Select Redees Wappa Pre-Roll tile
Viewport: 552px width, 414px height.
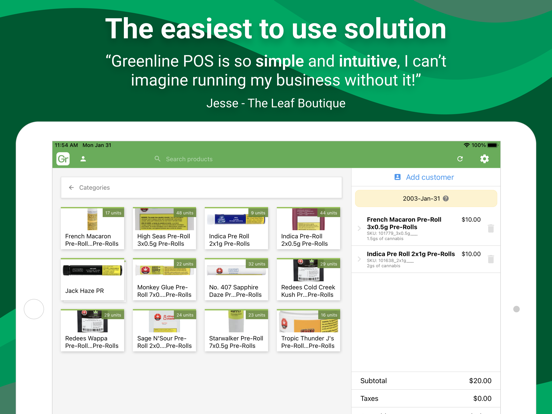[x=92, y=330]
